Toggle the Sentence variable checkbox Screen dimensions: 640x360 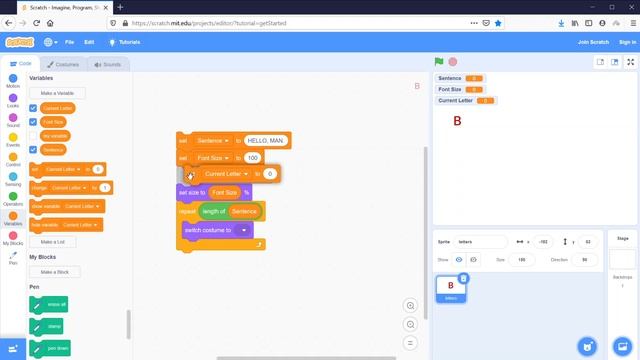tap(33, 149)
